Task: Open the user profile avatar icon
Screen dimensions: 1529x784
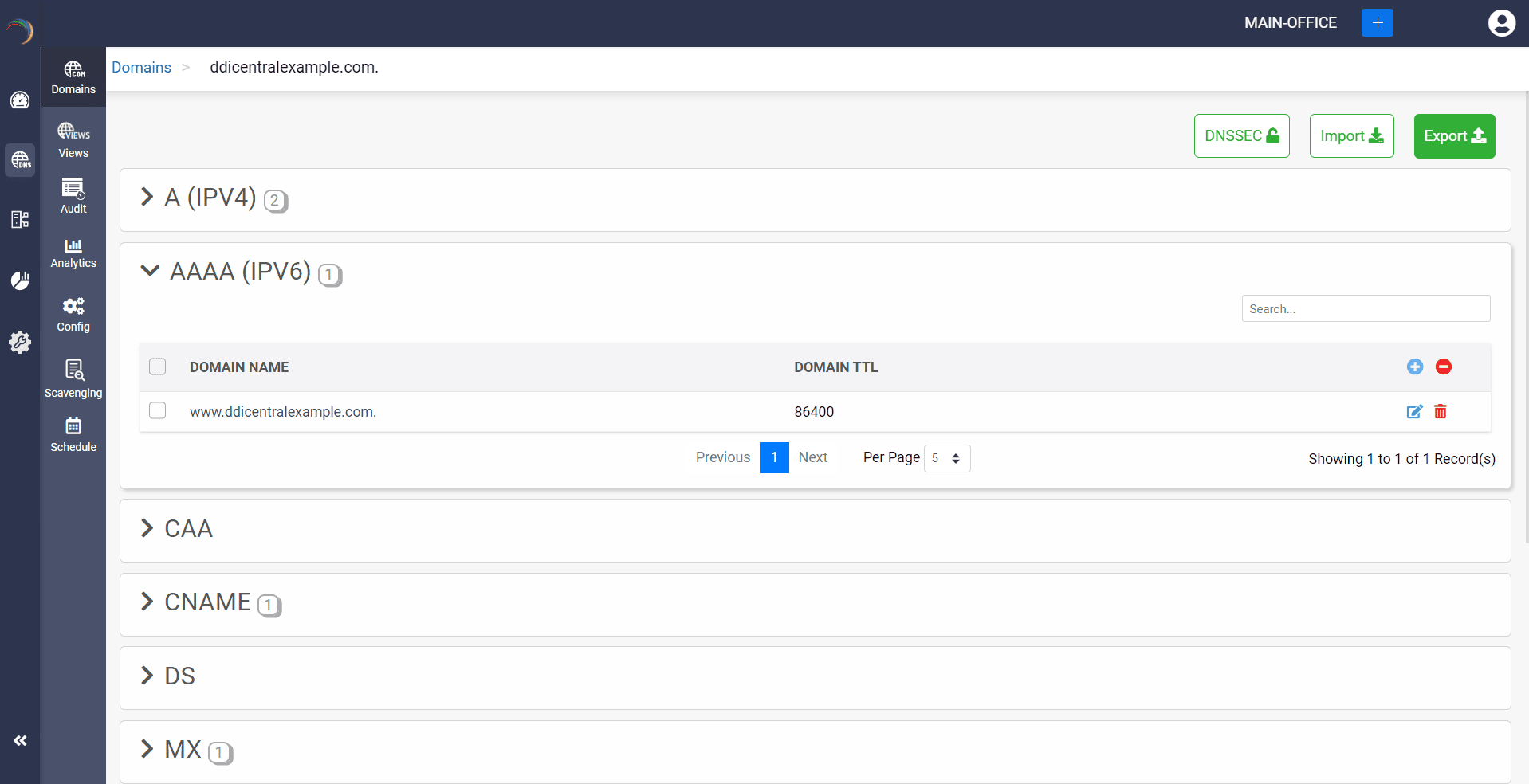Action: pos(1501,23)
